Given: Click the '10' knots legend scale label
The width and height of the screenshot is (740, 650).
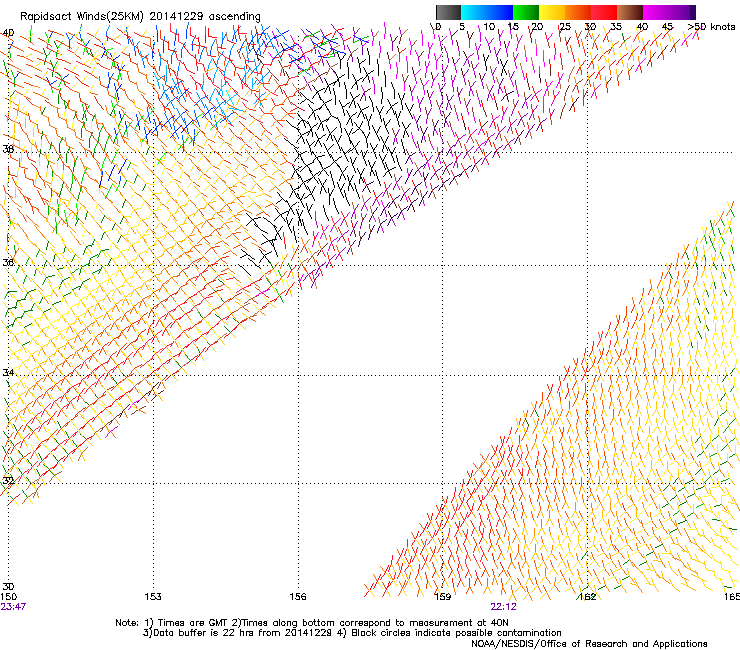Looking at the screenshot, I should coord(489,26).
